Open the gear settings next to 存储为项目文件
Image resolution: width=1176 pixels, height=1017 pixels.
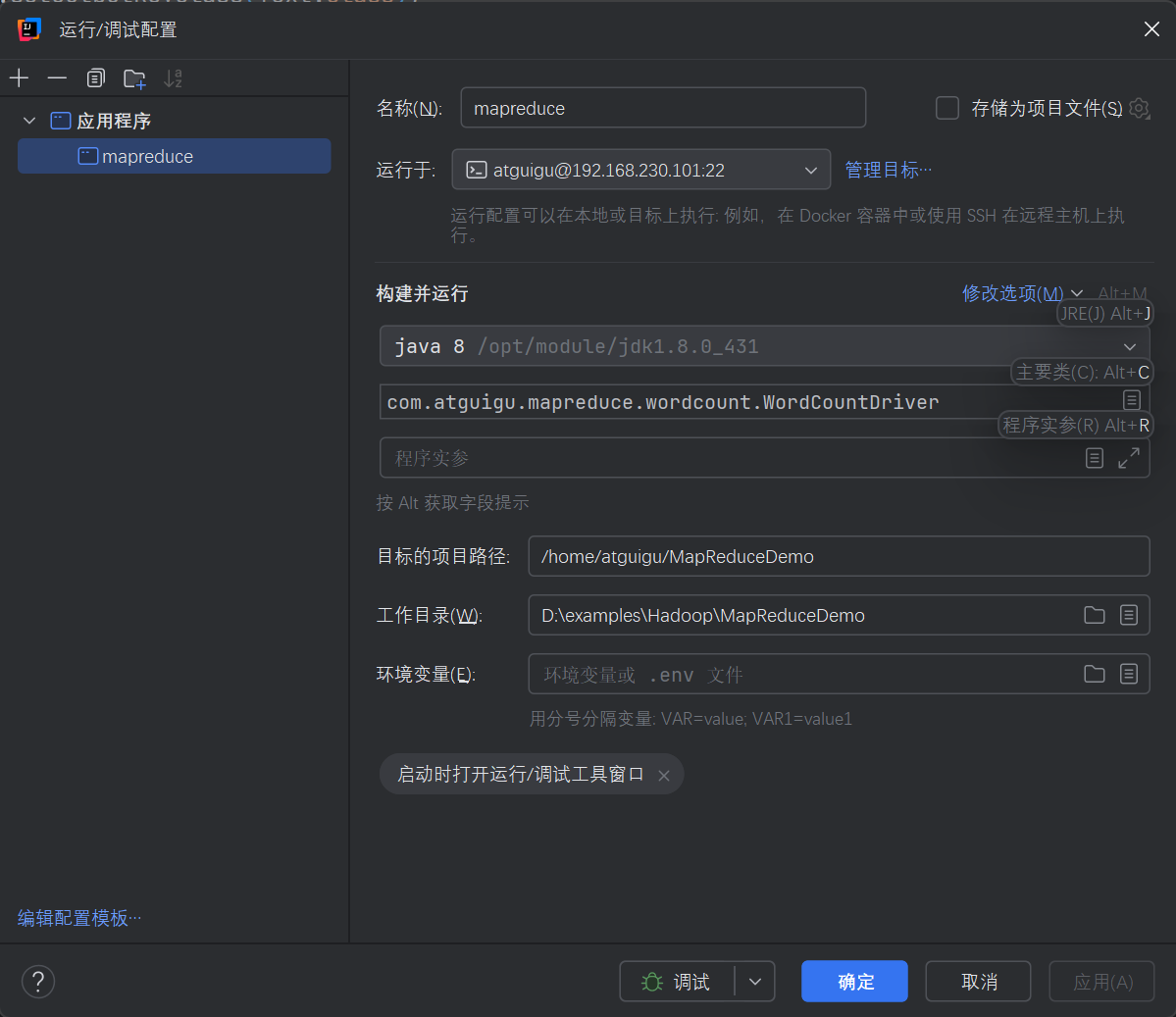(1140, 108)
